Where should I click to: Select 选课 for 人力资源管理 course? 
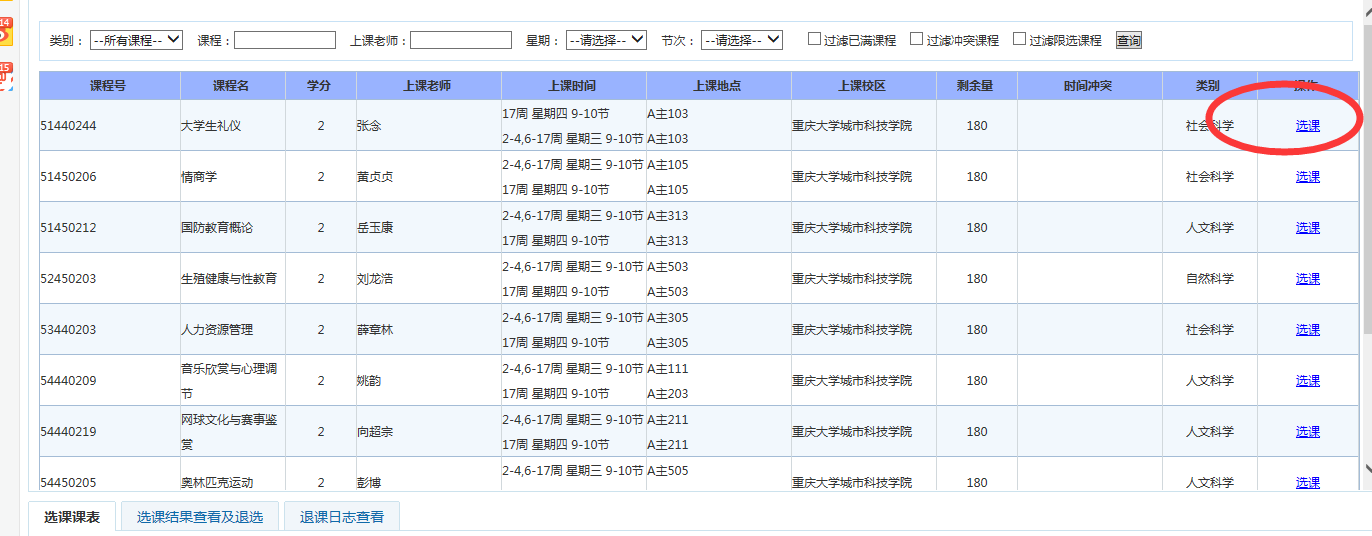pyautogui.click(x=1307, y=330)
